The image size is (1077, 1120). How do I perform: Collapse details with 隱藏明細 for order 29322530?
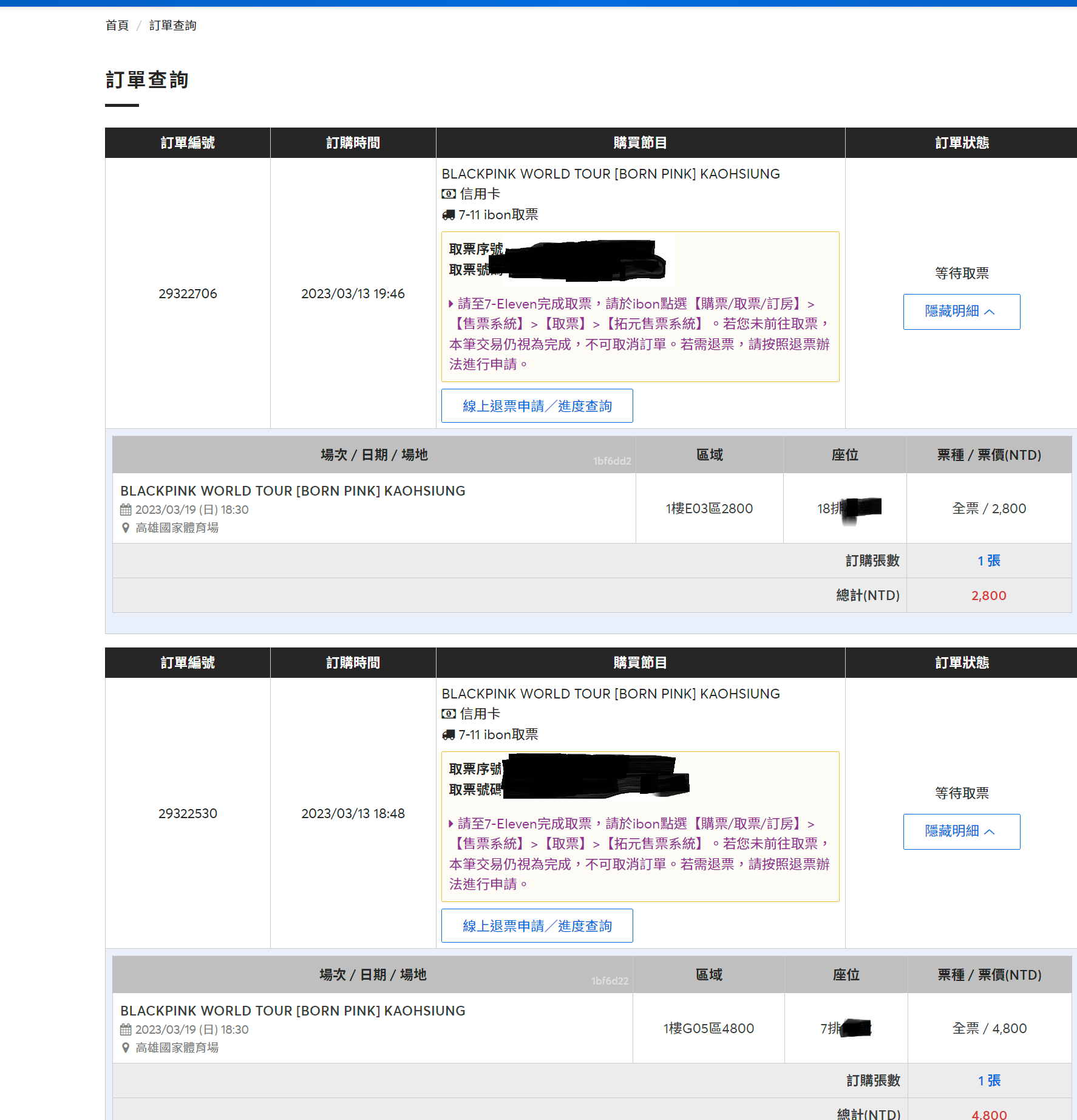click(961, 831)
